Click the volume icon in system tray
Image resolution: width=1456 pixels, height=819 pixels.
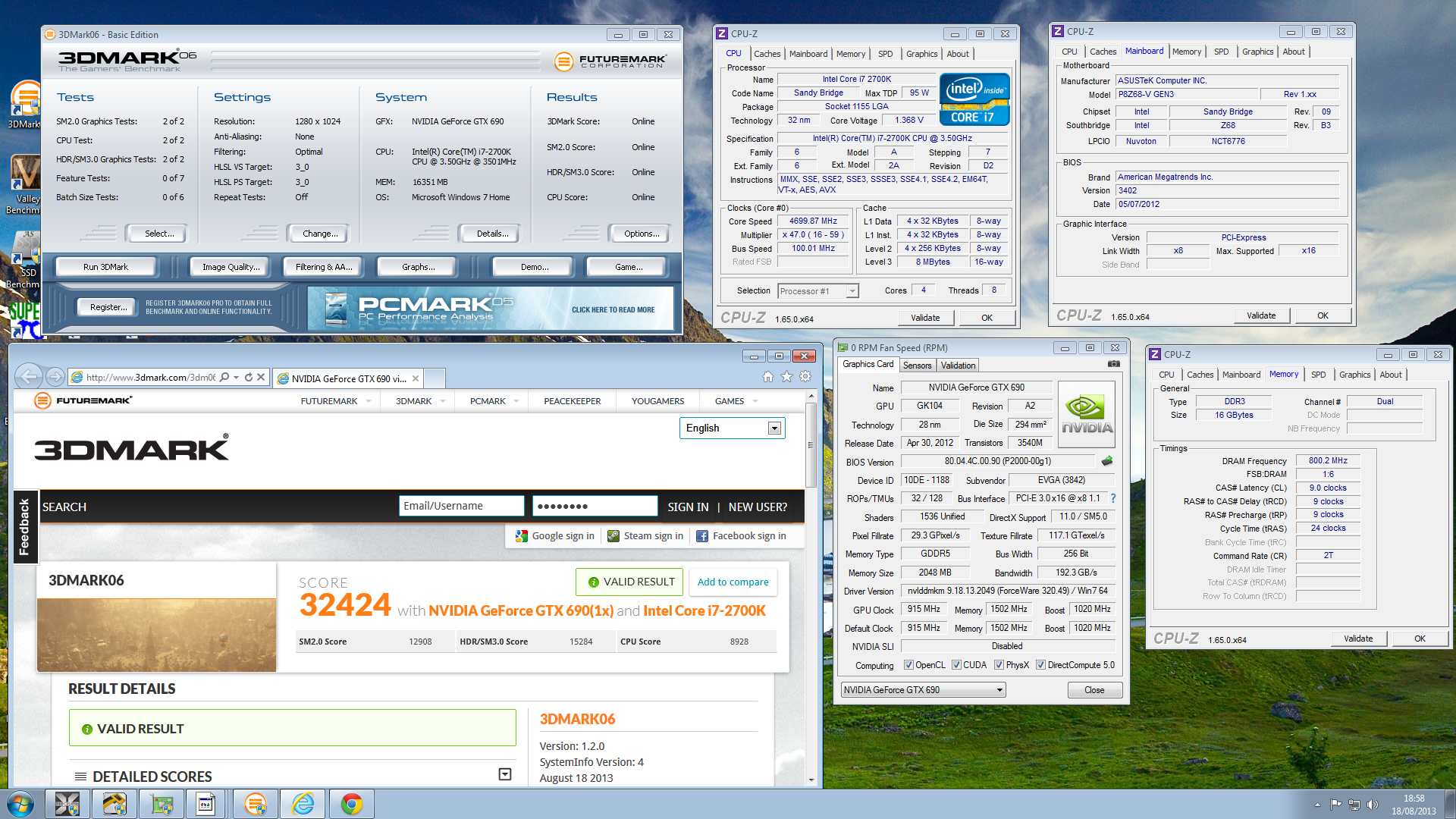tap(1372, 805)
